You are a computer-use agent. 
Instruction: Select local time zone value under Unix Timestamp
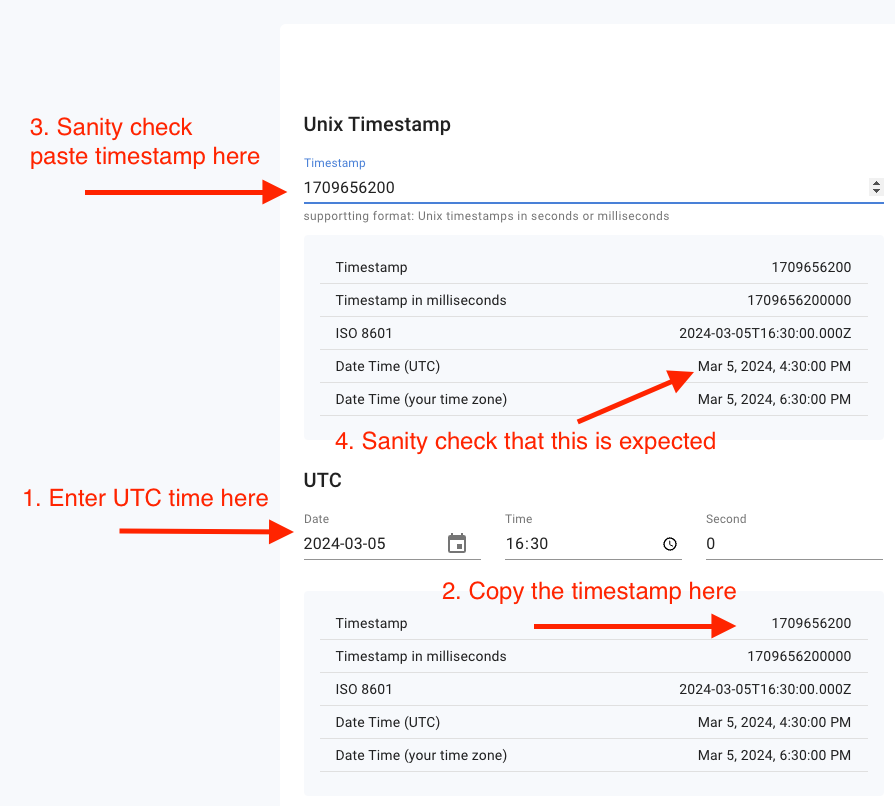(774, 399)
